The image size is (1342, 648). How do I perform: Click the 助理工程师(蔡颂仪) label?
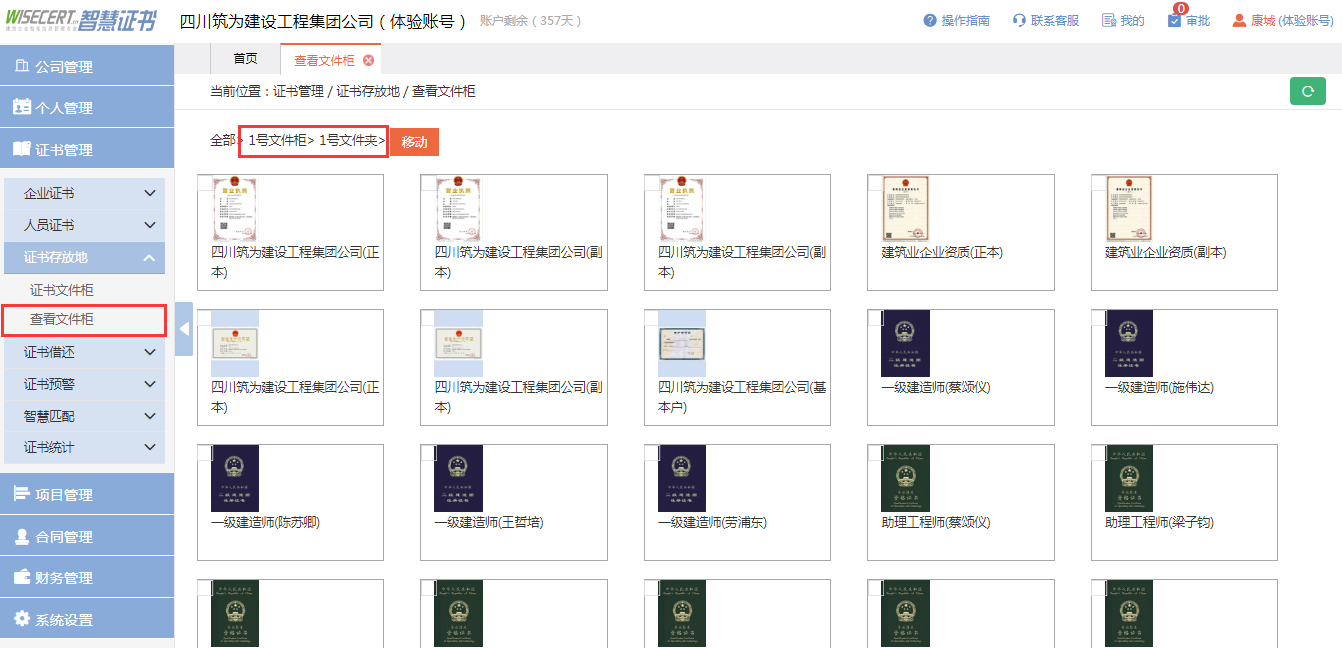[x=936, y=522]
